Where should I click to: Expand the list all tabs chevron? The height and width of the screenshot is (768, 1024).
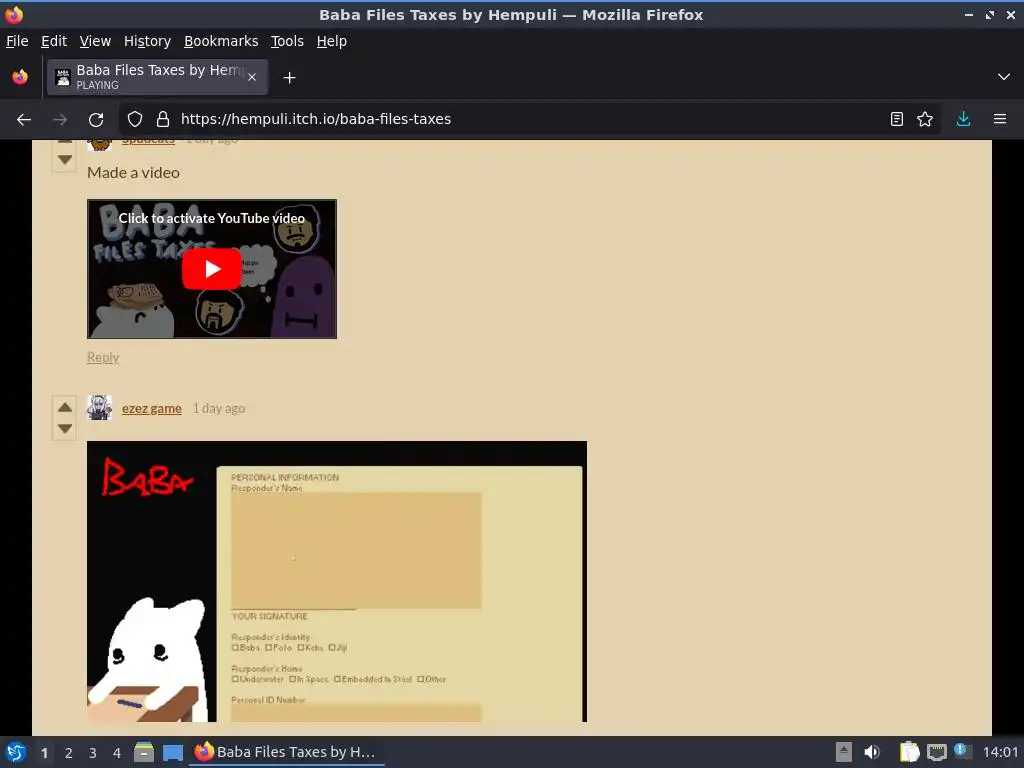[1004, 77]
